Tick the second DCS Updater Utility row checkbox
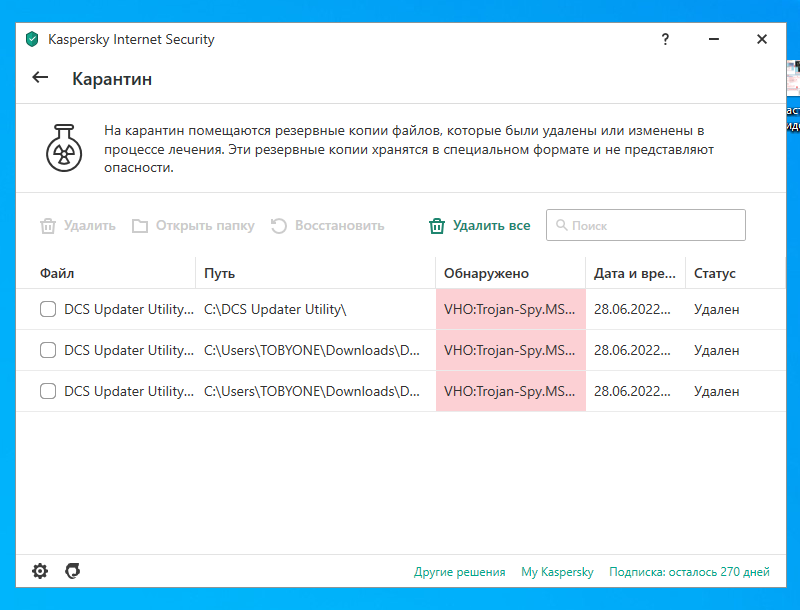This screenshot has height=610, width=800. 48,350
